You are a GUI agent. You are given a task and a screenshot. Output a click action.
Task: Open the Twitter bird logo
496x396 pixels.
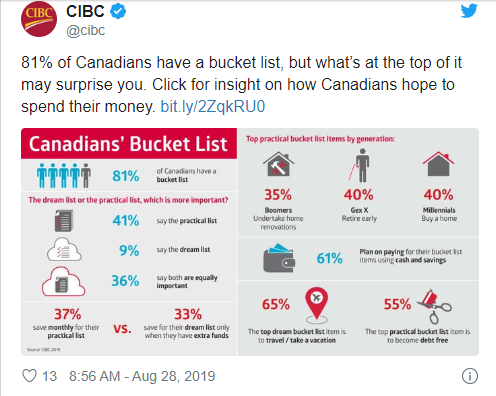pos(469,11)
